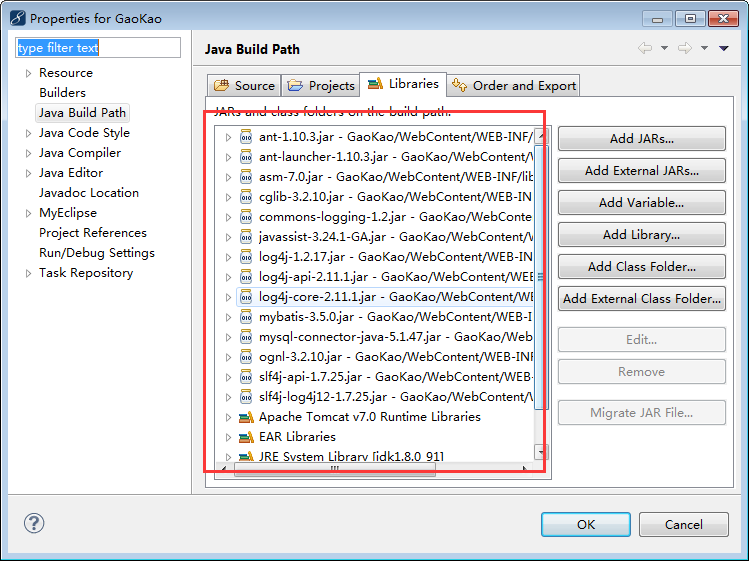This screenshot has width=749, height=561.
Task: Open the view menu dropdown triangle
Action: [724, 48]
